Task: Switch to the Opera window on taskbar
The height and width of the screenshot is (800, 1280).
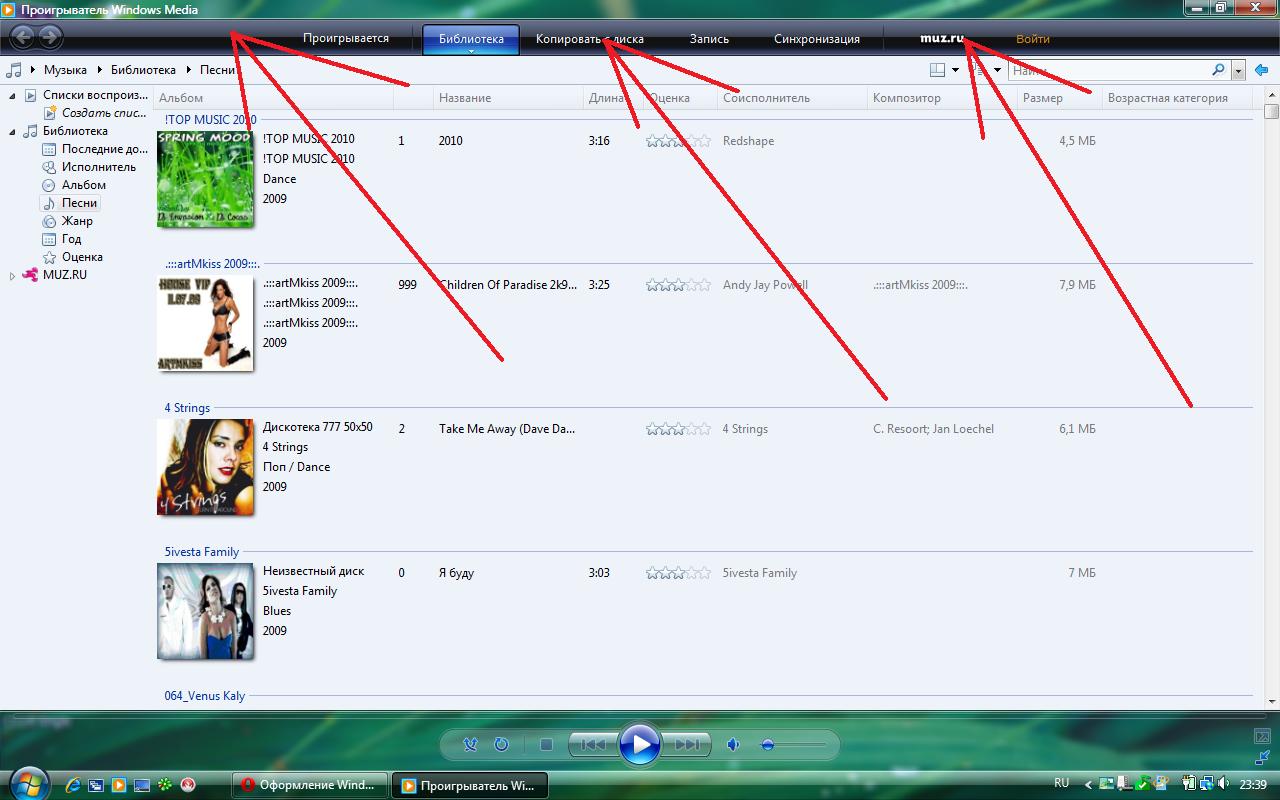Action: click(x=309, y=785)
